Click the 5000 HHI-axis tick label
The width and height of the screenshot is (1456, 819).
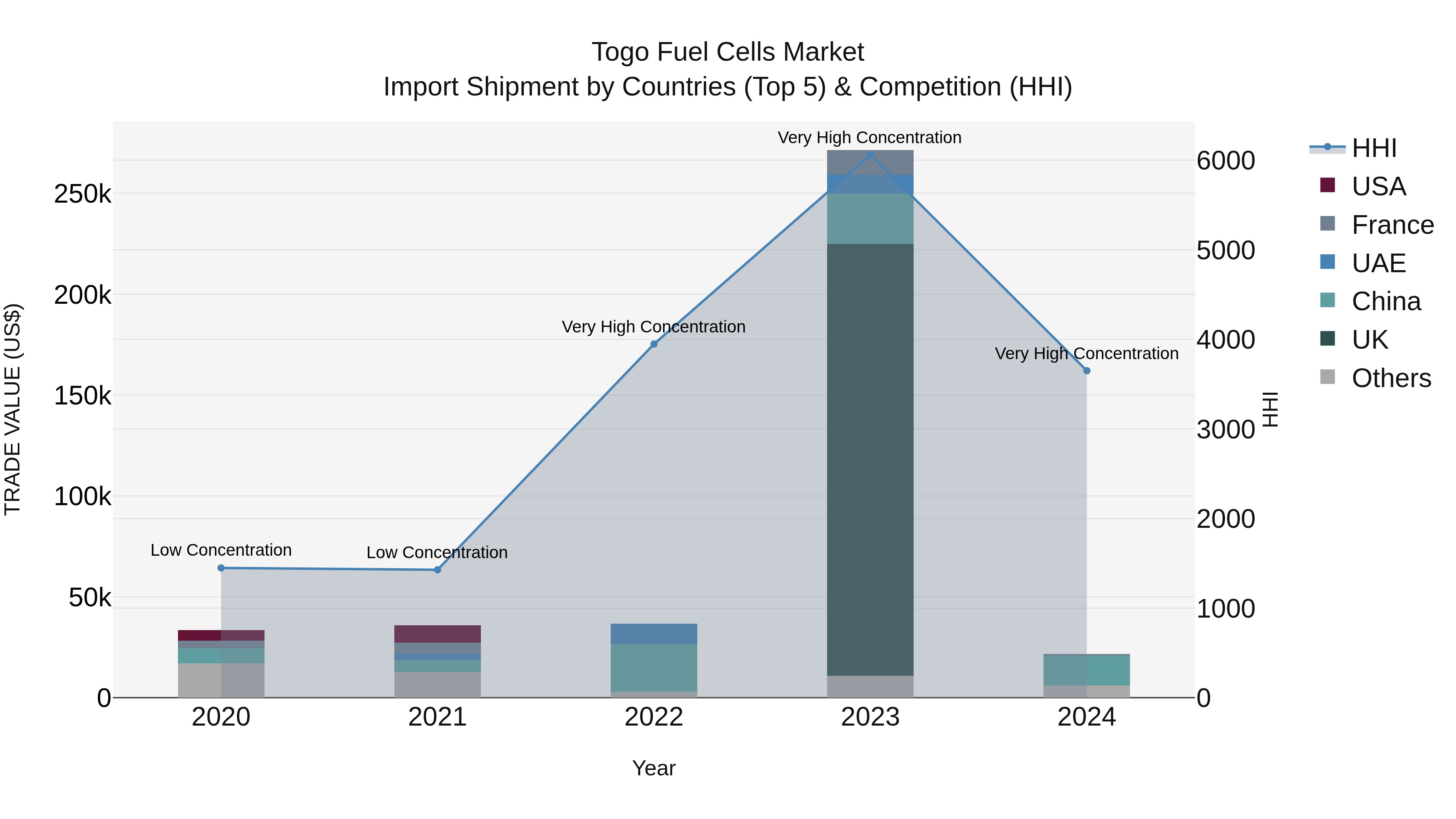pyautogui.click(x=1226, y=250)
